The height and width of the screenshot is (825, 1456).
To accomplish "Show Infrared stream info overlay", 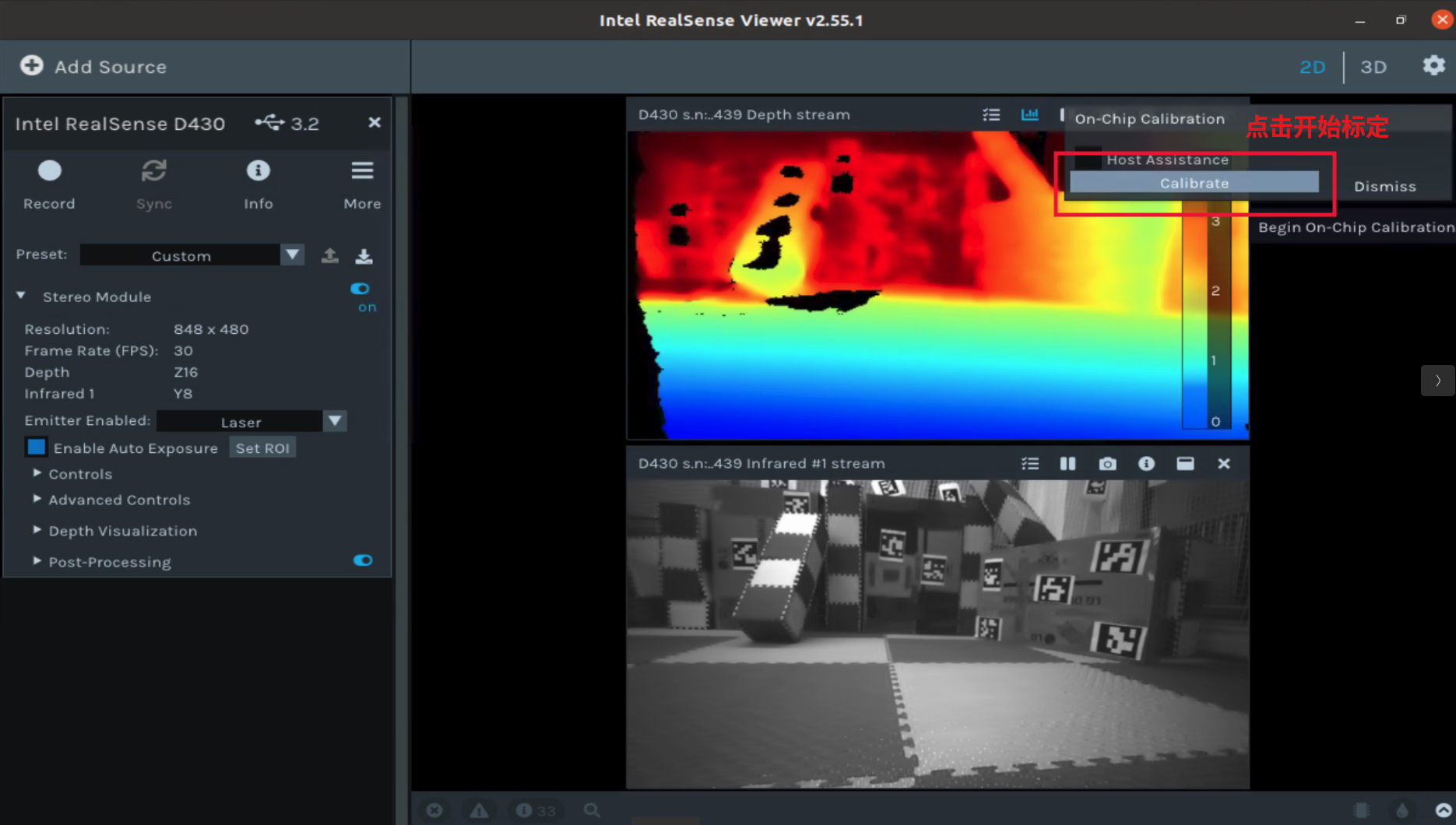I will point(1146,464).
